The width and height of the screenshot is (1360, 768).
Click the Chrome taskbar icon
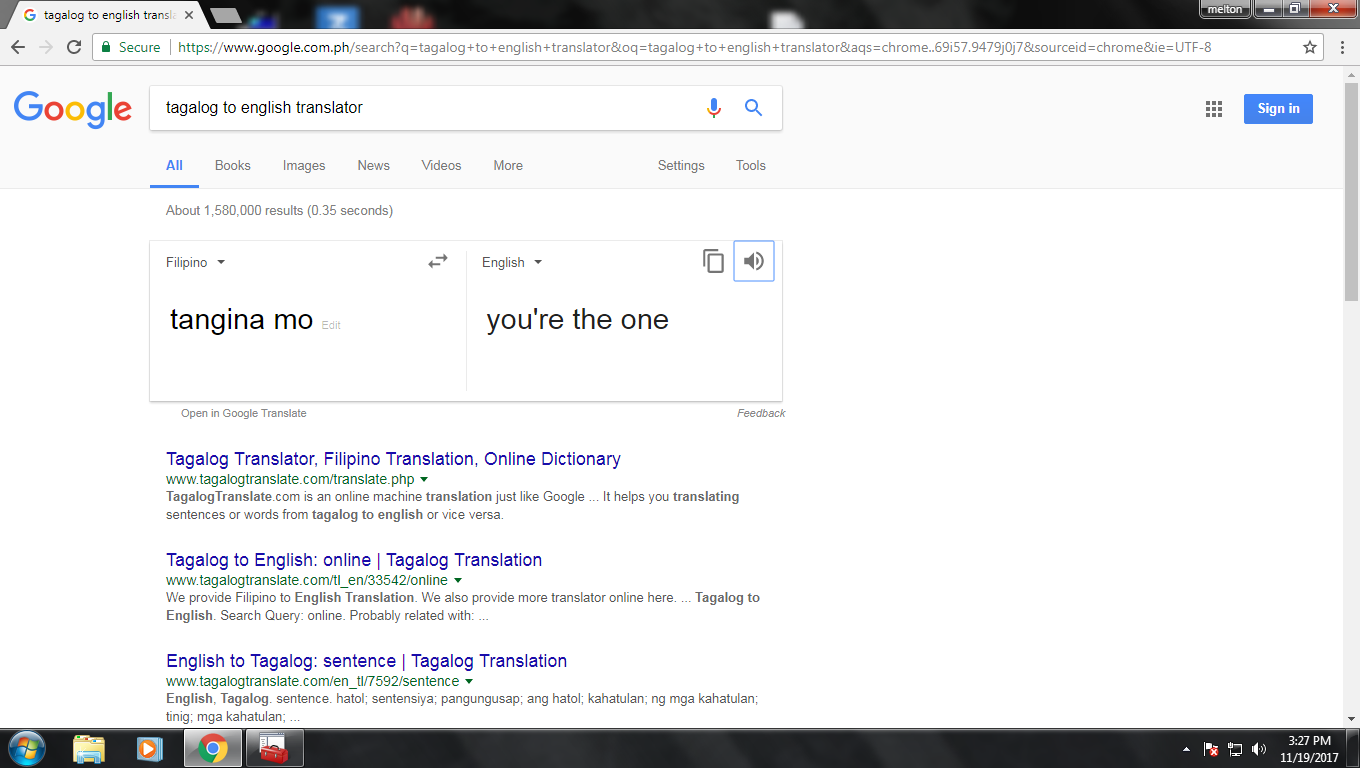pos(212,748)
